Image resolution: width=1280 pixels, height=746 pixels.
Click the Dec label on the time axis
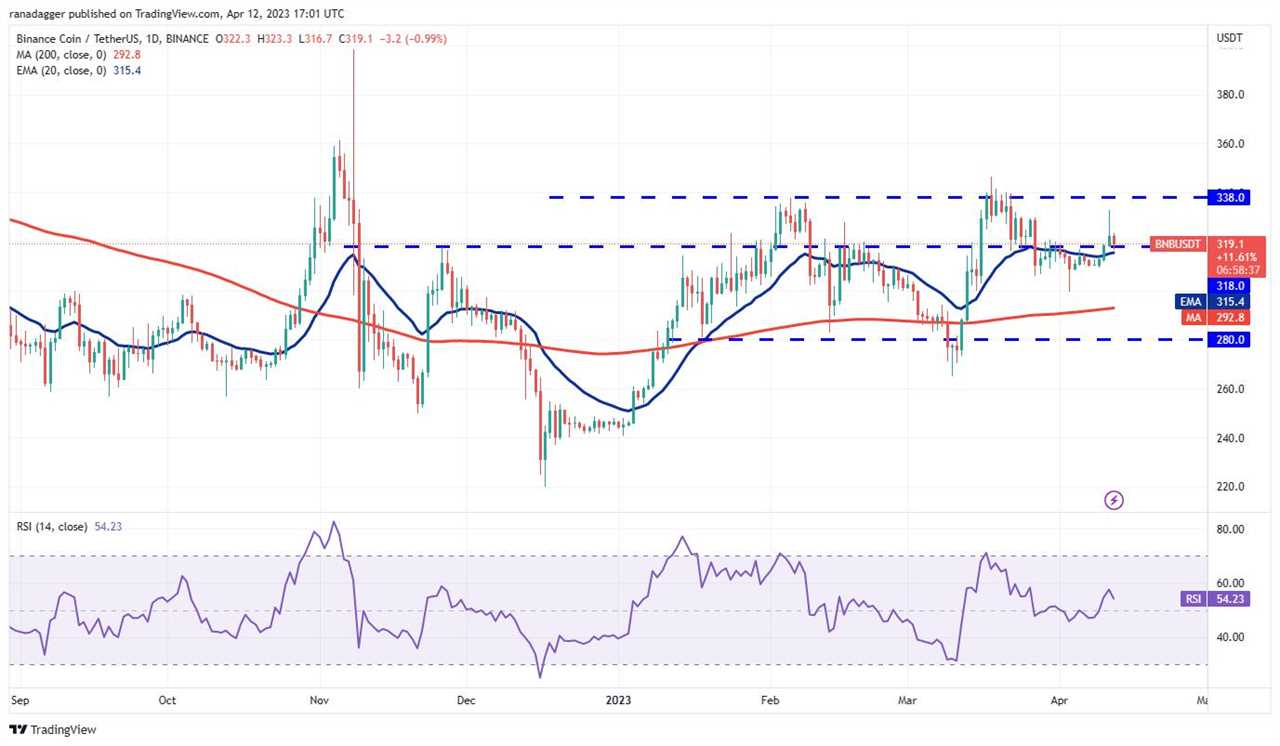coord(465,701)
